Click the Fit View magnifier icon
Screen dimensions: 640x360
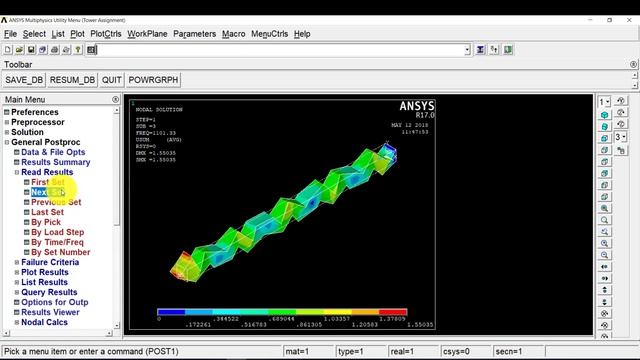(604, 209)
